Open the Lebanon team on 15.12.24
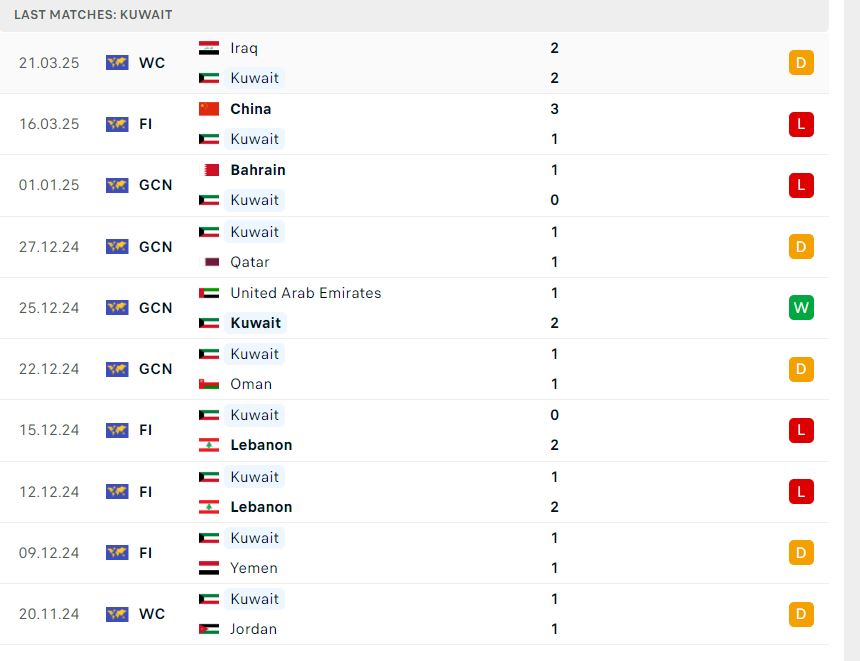This screenshot has width=860, height=661. click(x=261, y=445)
